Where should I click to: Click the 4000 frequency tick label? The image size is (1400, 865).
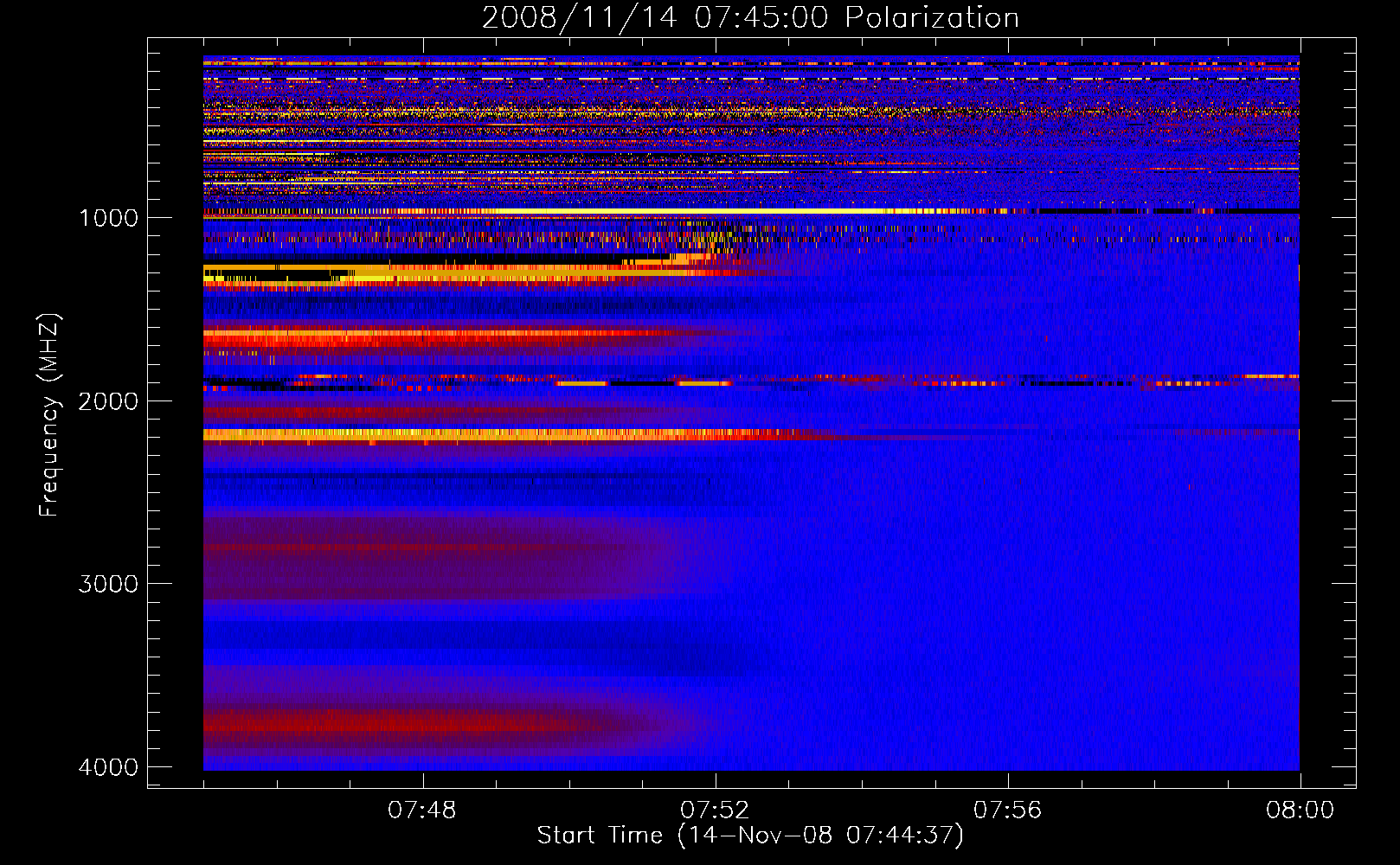pyautogui.click(x=108, y=767)
